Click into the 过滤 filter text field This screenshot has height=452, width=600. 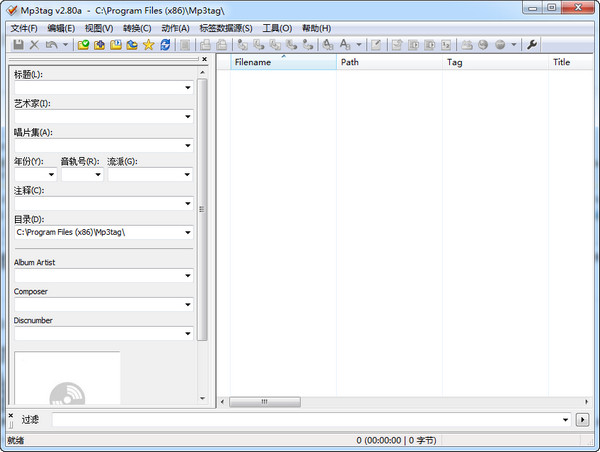tap(310, 419)
